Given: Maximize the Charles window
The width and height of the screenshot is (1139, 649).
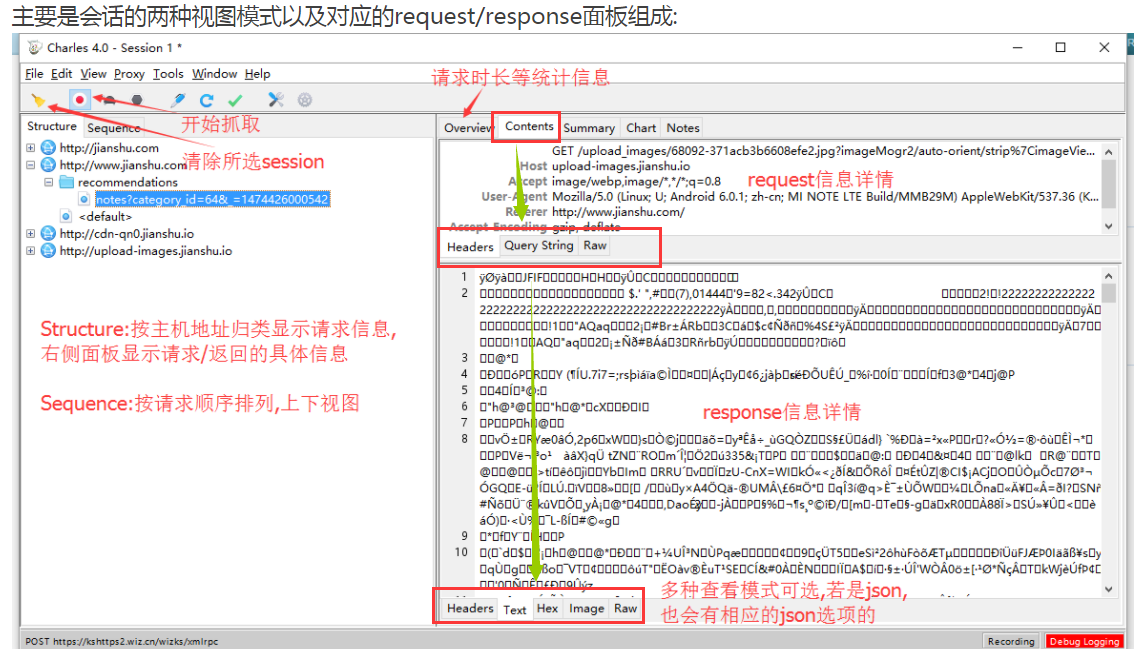Looking at the screenshot, I should (1061, 47).
